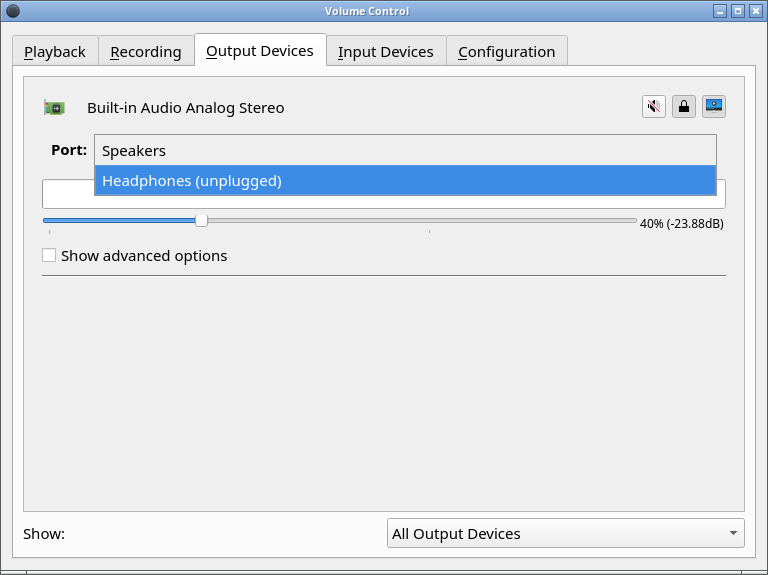
Task: Open the All Output Devices dropdown
Action: [x=565, y=533]
